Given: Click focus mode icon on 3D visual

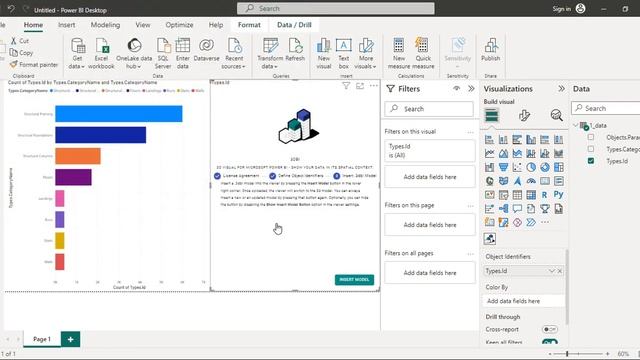Looking at the screenshot, I should [360, 86].
